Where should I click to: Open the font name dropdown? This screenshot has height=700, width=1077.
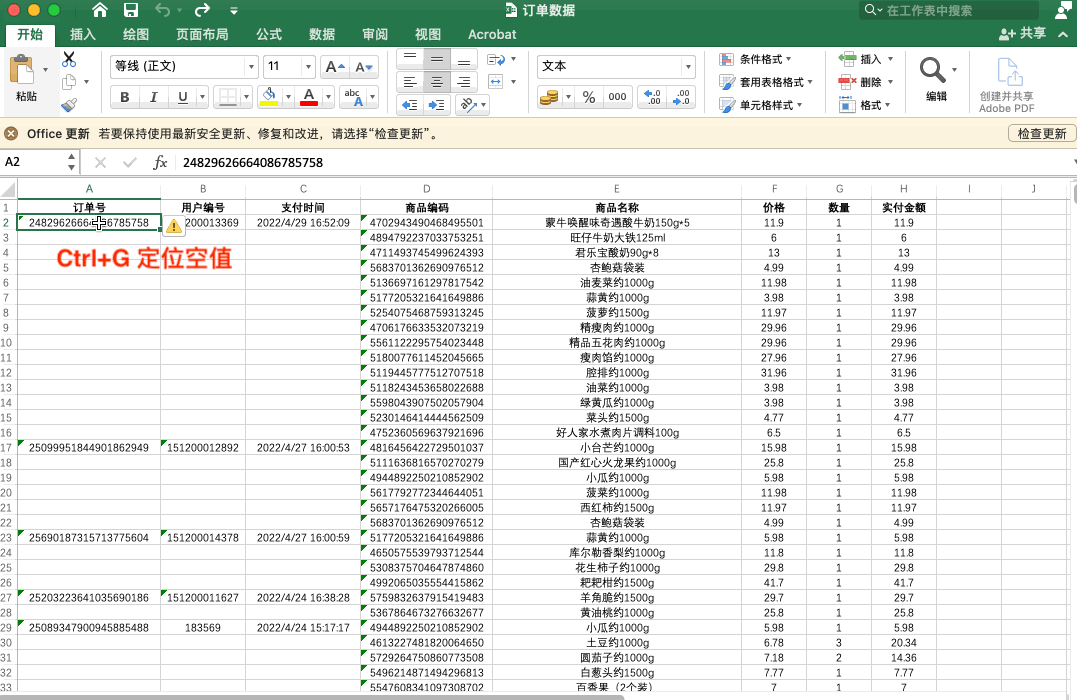(x=251, y=67)
